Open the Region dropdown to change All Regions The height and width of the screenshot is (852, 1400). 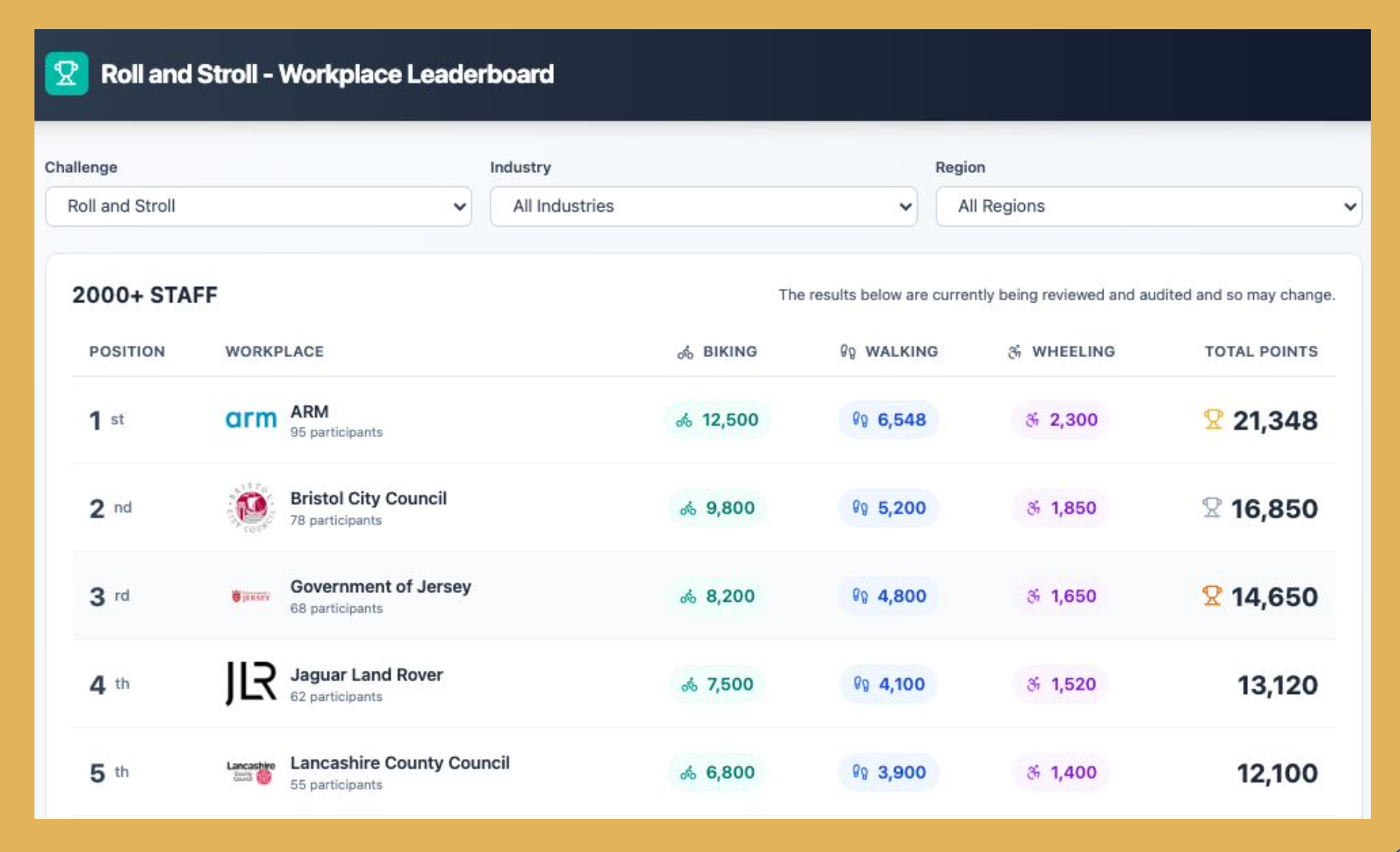pyautogui.click(x=1148, y=206)
